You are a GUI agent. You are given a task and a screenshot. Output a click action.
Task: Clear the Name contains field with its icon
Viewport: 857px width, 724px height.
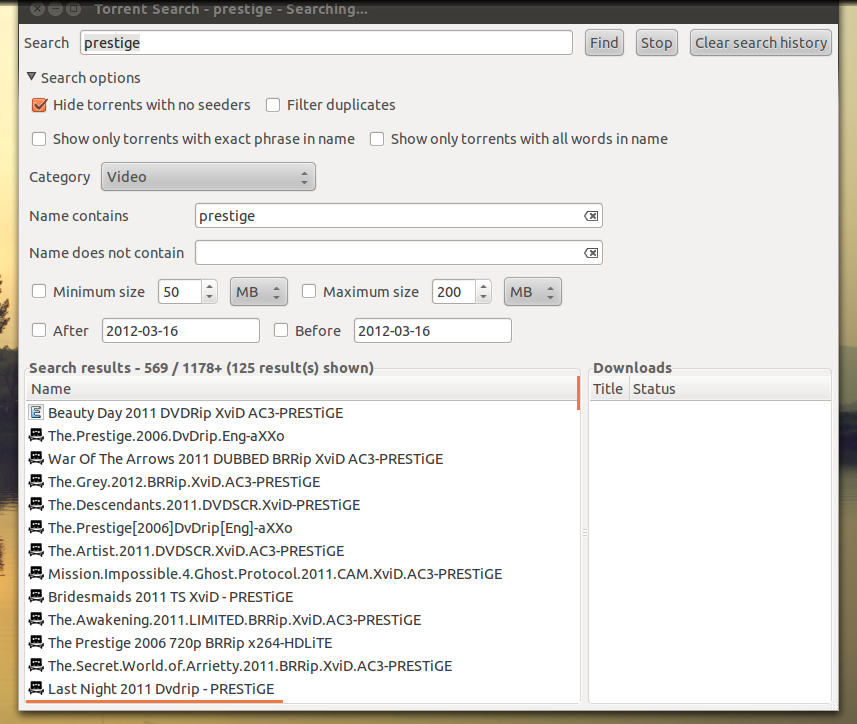(x=591, y=216)
